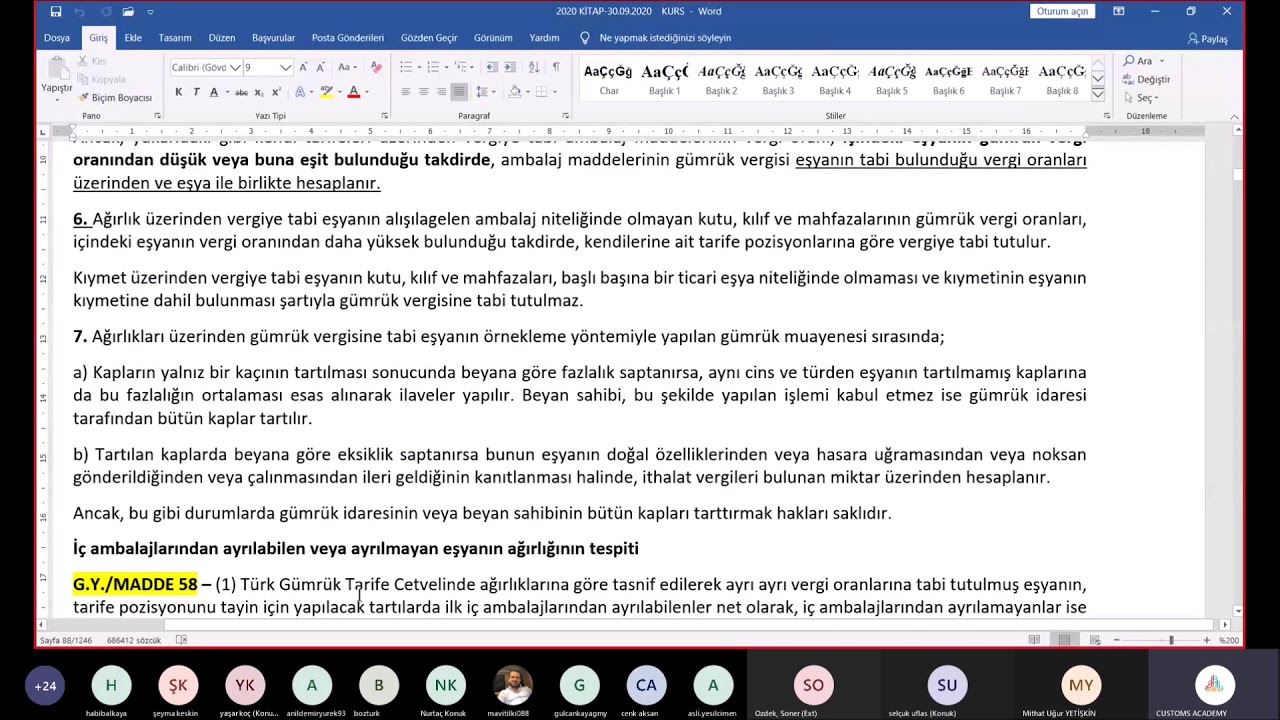Open the Paragraf dialog launcher

pos(566,116)
